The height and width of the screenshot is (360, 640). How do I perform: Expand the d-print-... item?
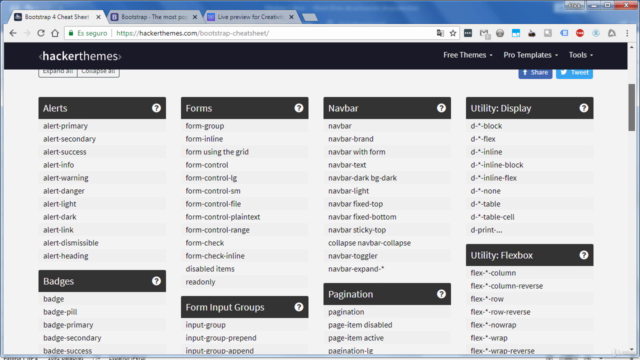click(529, 230)
